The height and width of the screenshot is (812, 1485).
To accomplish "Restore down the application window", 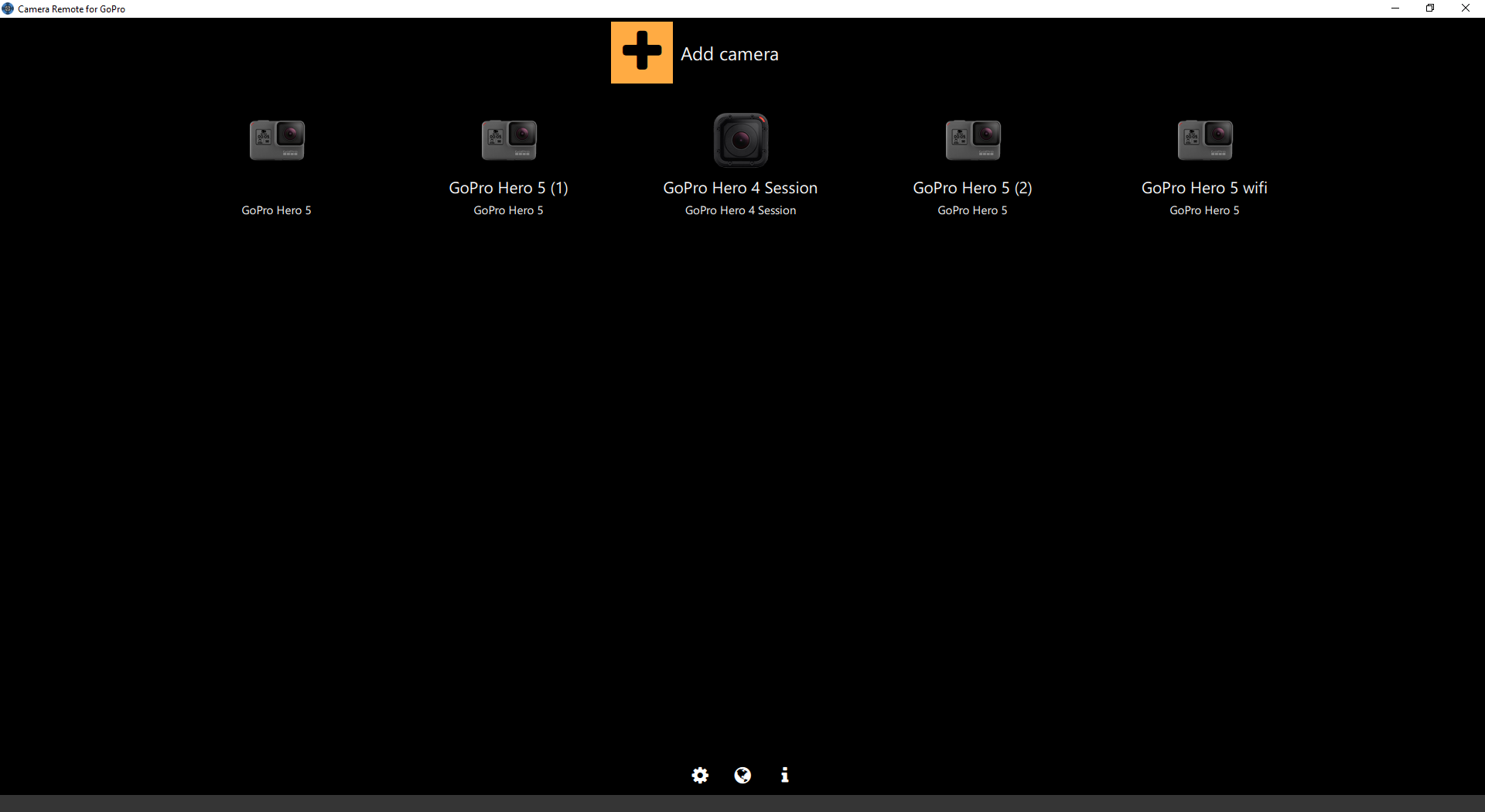I will pyautogui.click(x=1430, y=8).
